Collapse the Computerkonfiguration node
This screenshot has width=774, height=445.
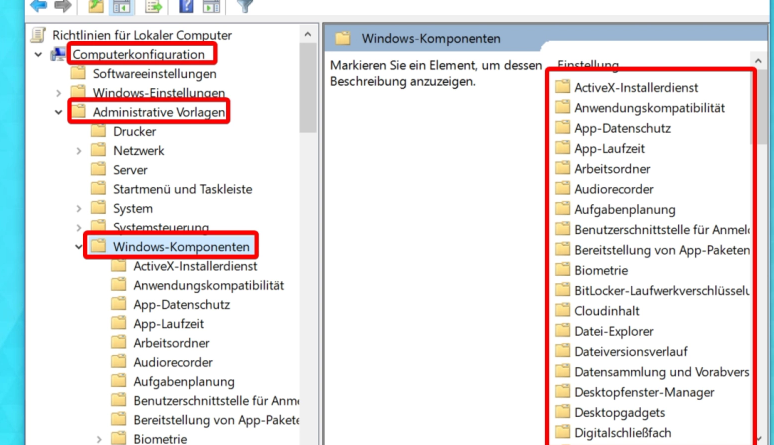point(39,54)
